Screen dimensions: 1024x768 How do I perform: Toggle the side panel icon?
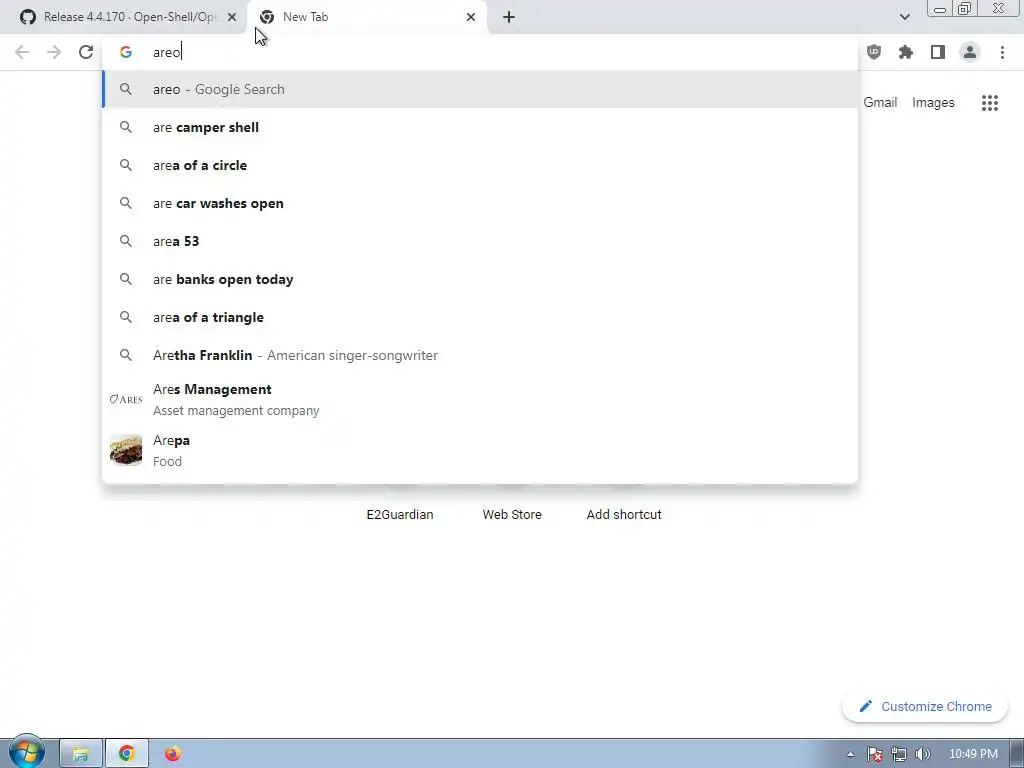pyautogui.click(x=938, y=52)
